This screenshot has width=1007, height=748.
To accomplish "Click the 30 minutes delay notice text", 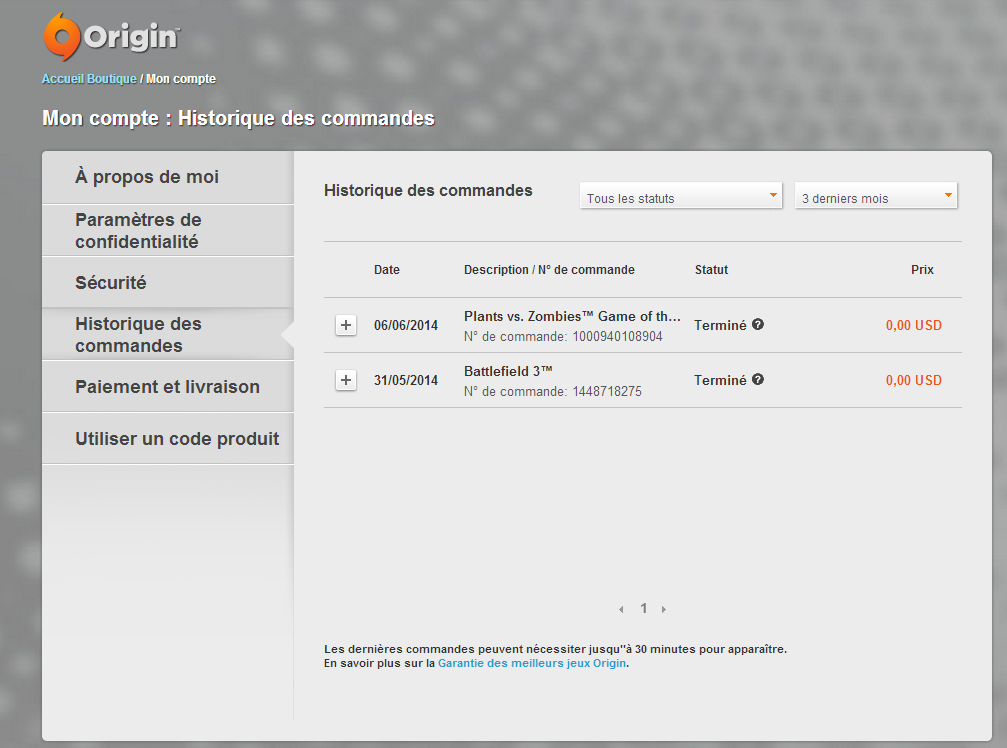I will (x=556, y=649).
